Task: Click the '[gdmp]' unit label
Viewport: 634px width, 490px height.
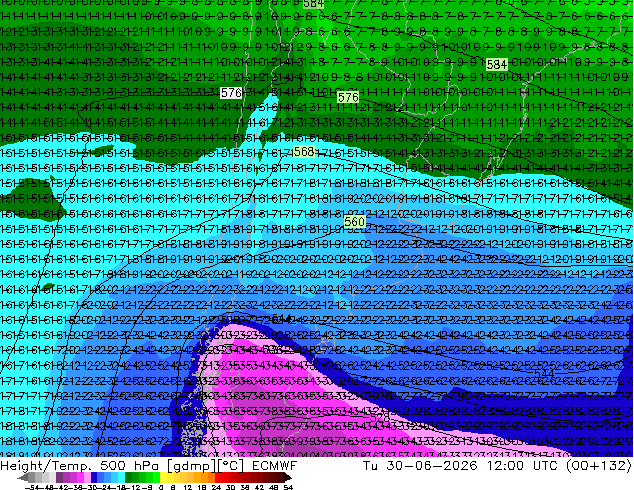Action: point(190,466)
